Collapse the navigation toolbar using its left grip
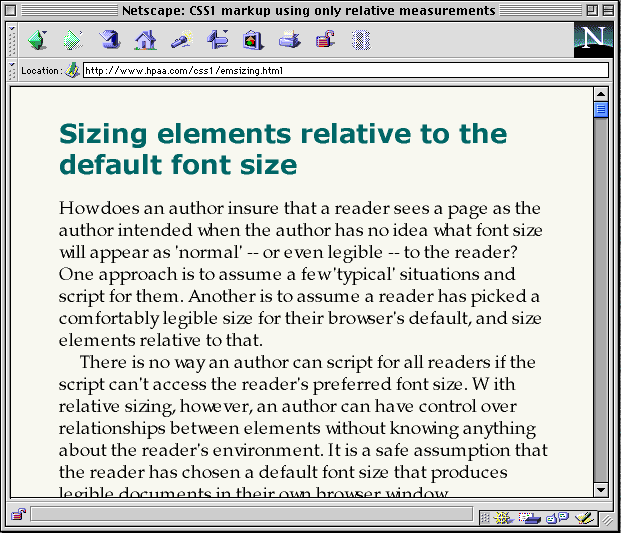621x533 pixels. point(12,41)
